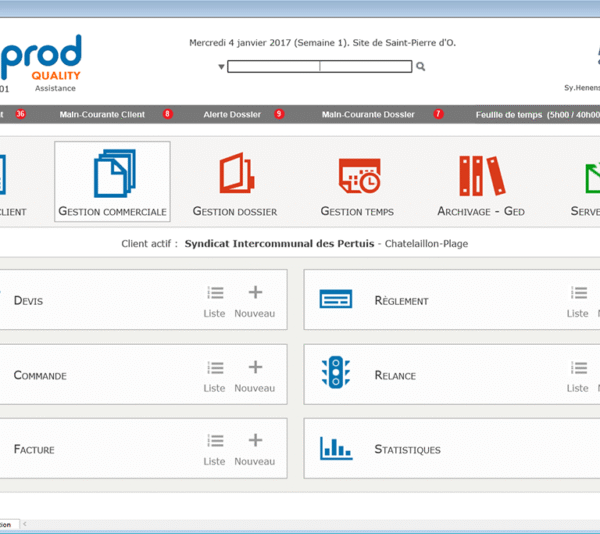Click the Assistance link under the logo
This screenshot has height=534, width=600.
coord(55,88)
